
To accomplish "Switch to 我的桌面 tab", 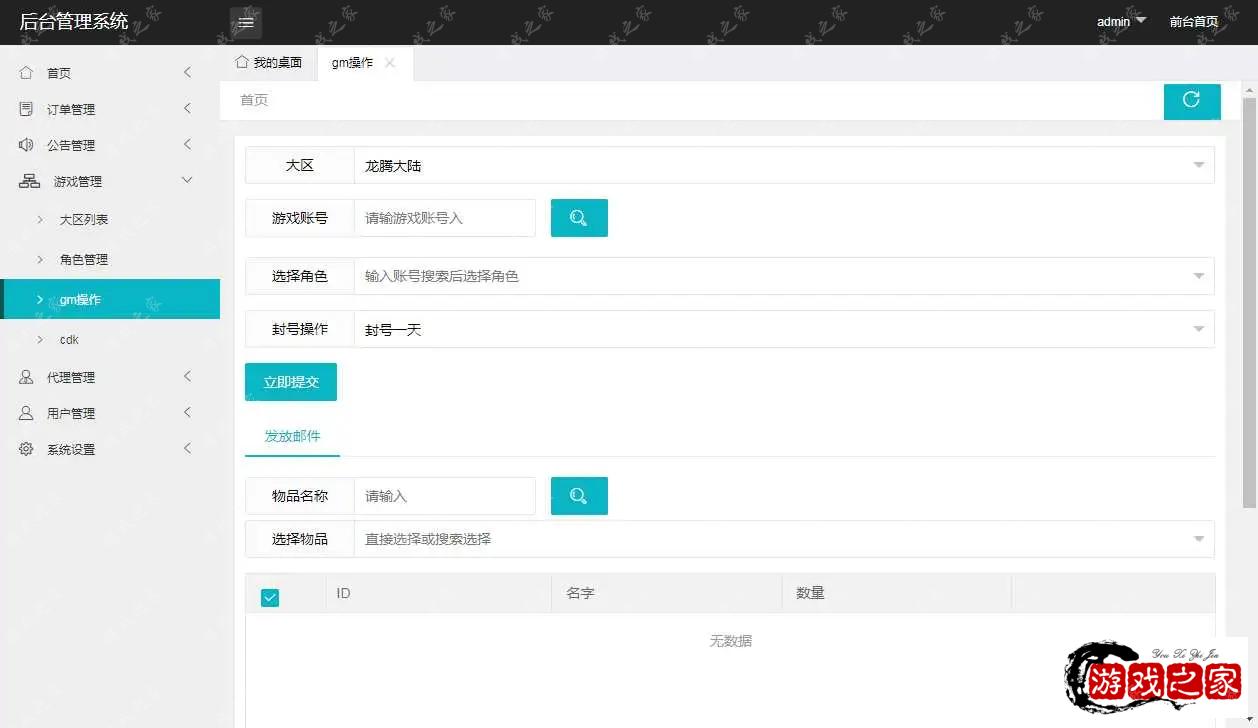I will click(x=268, y=63).
